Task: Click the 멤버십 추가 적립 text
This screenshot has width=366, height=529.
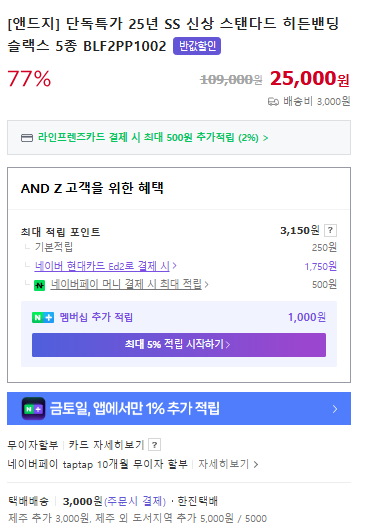Action: point(96,317)
